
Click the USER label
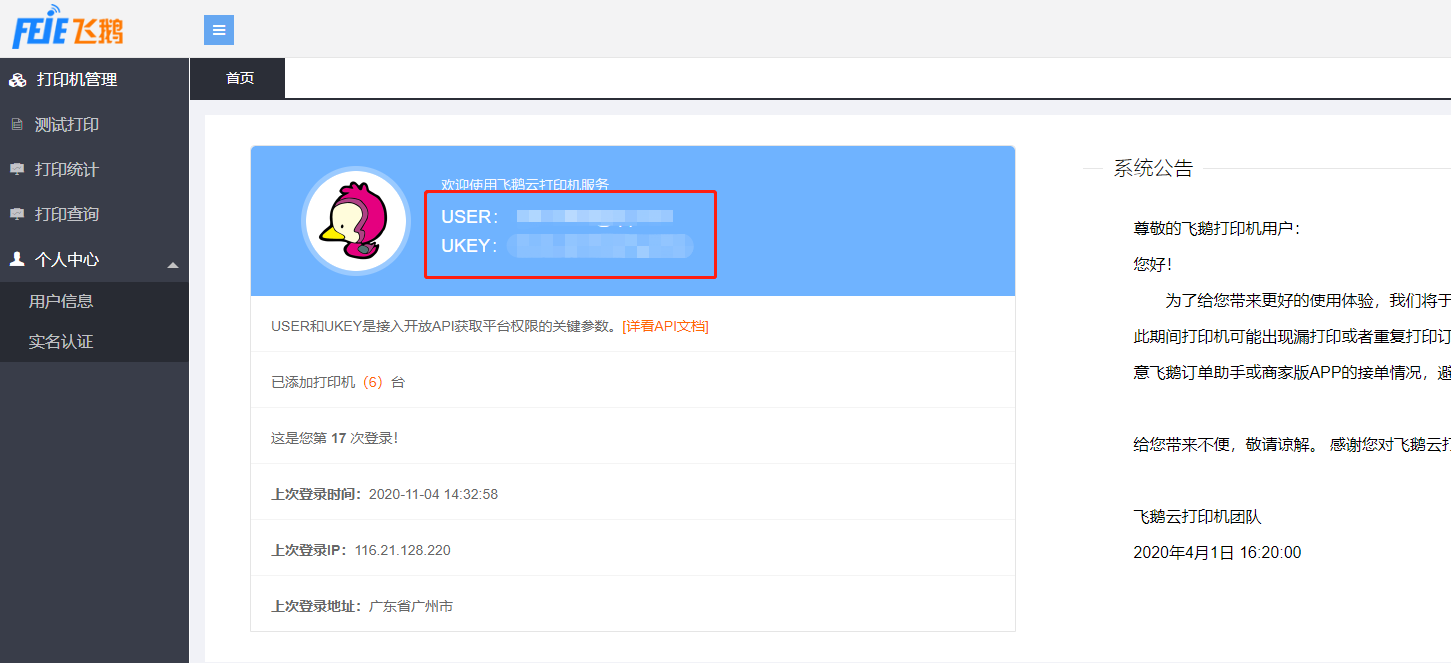coord(469,217)
